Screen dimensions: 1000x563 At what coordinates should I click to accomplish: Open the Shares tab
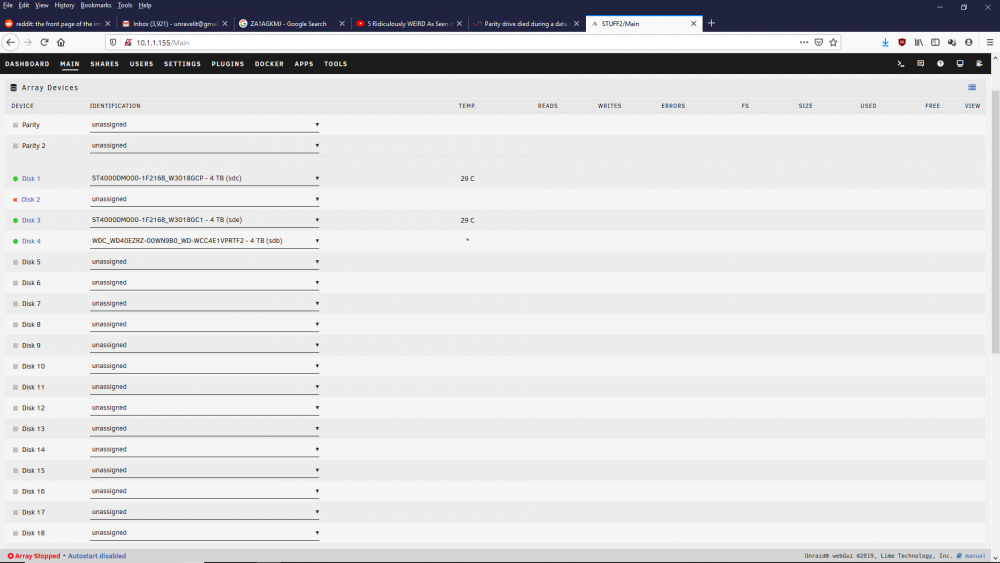105,64
